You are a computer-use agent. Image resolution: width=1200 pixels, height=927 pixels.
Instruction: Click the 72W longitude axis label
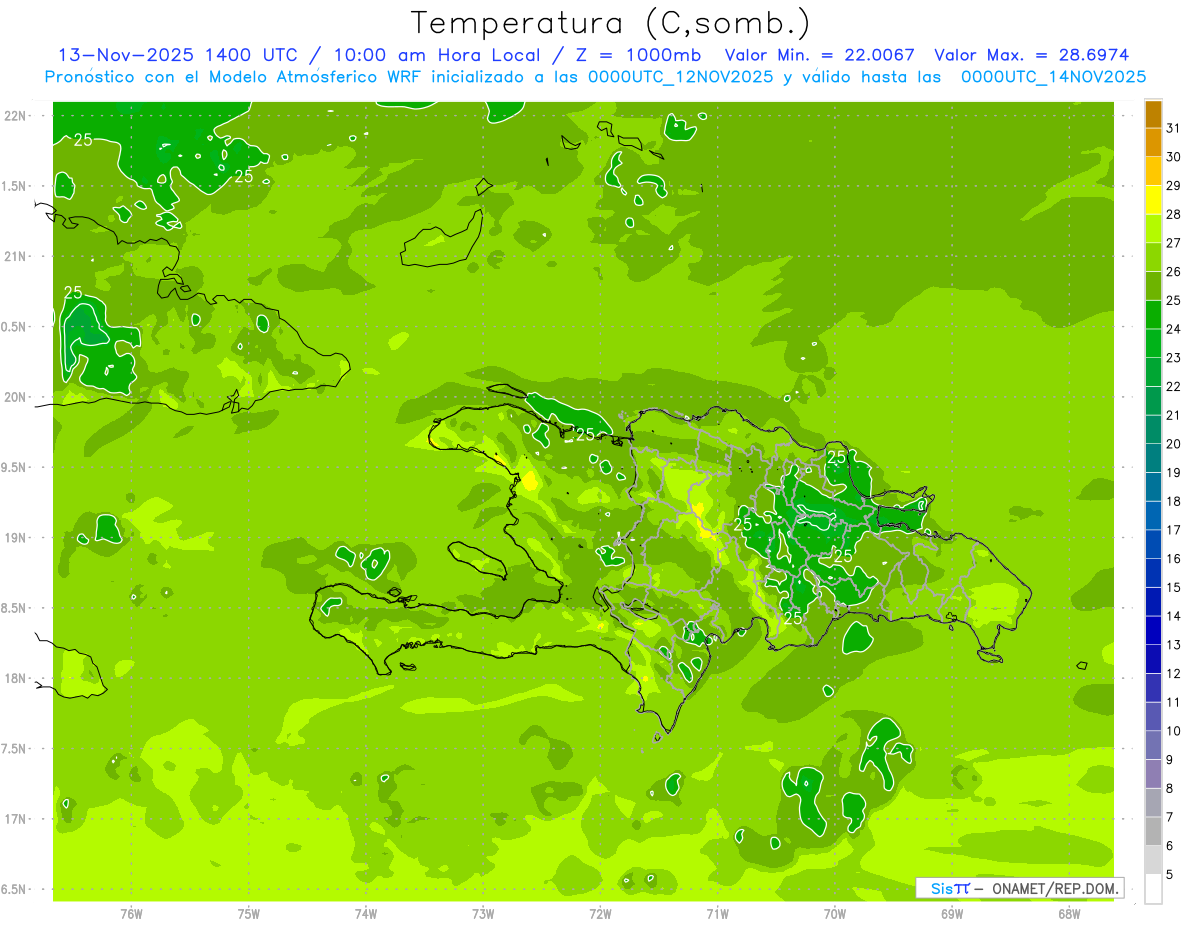(600, 914)
